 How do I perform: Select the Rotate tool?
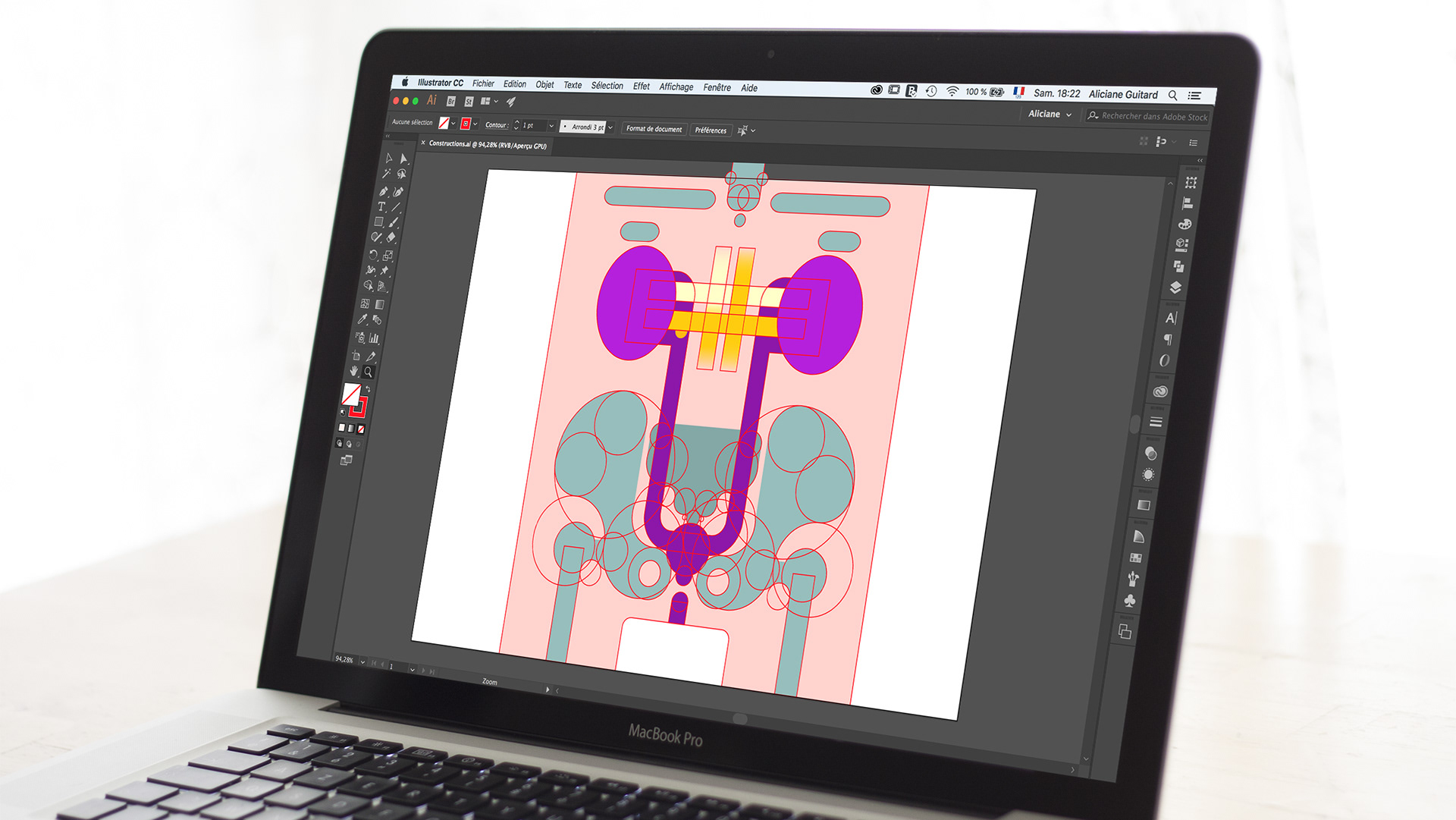click(373, 255)
